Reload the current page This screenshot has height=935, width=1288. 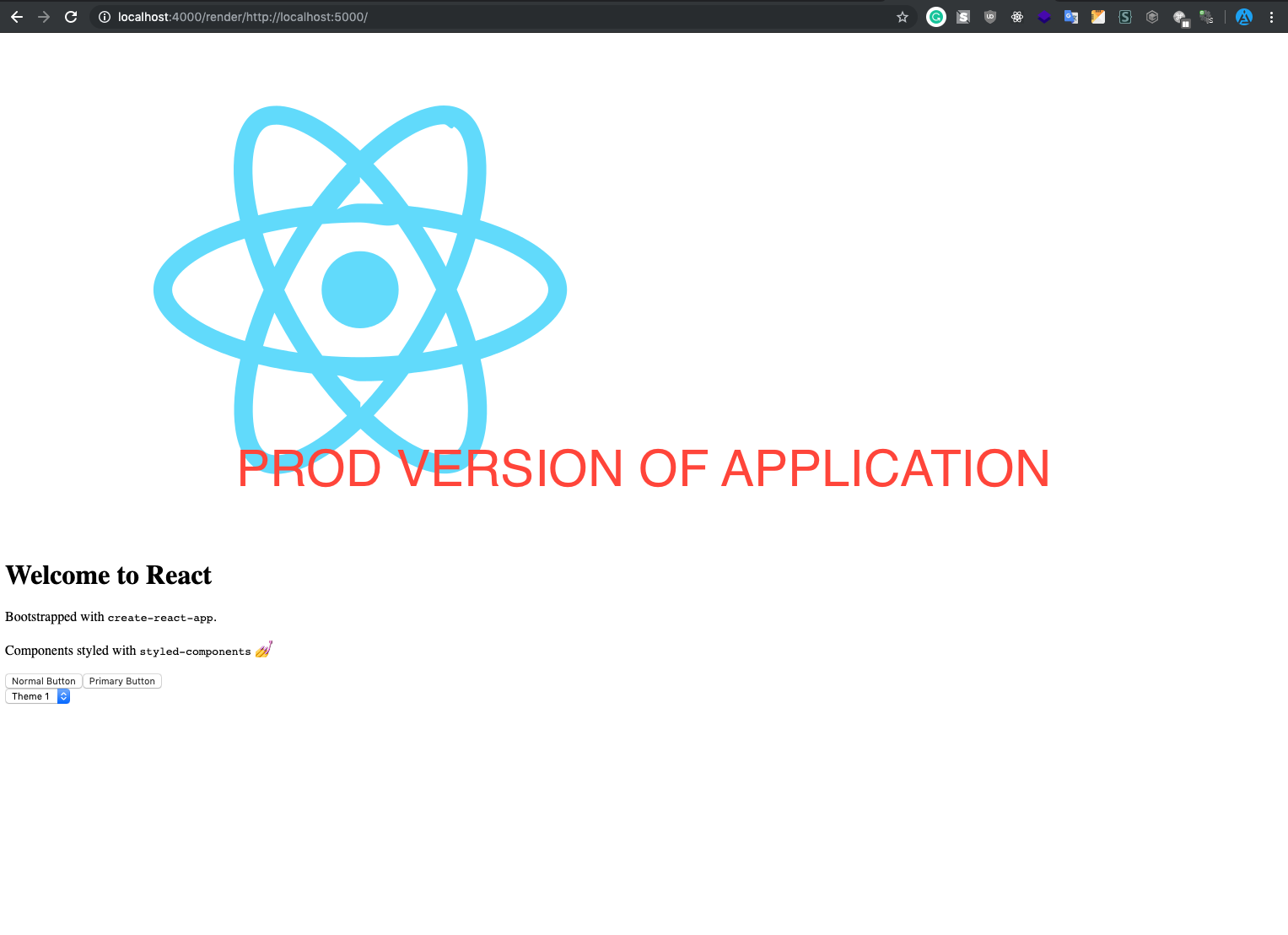(x=71, y=16)
